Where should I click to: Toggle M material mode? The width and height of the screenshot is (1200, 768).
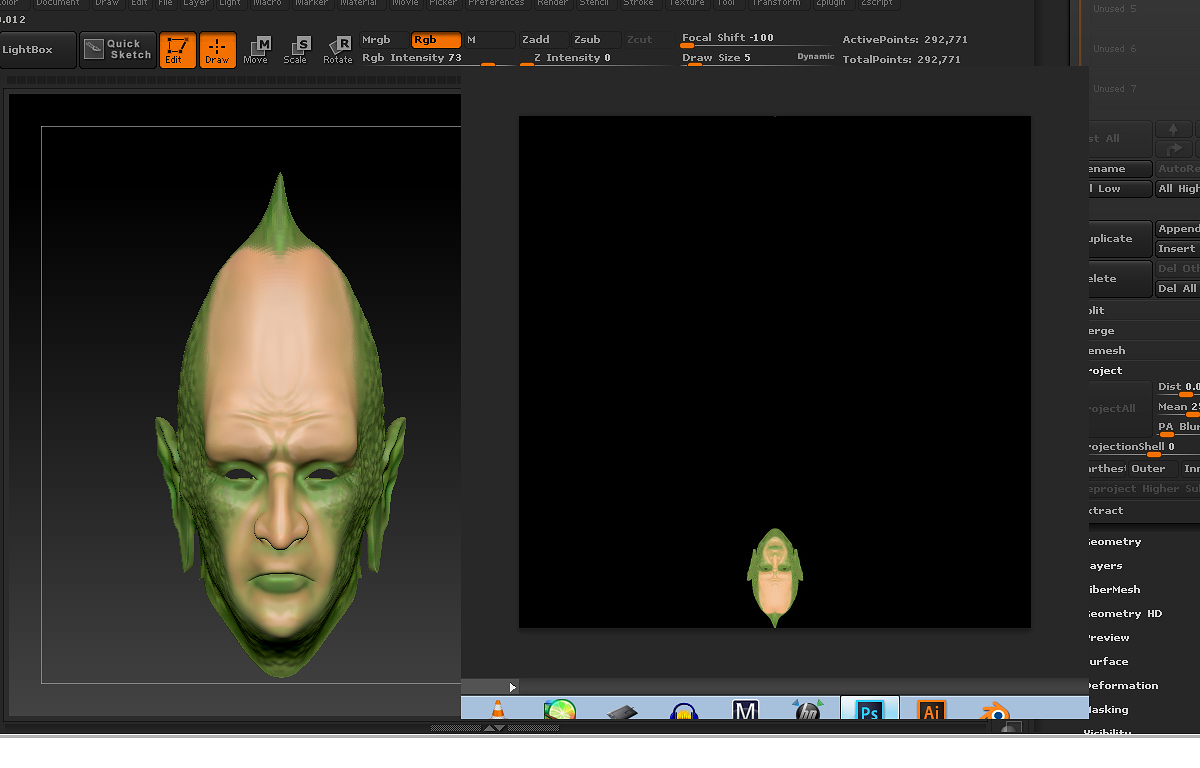490,40
